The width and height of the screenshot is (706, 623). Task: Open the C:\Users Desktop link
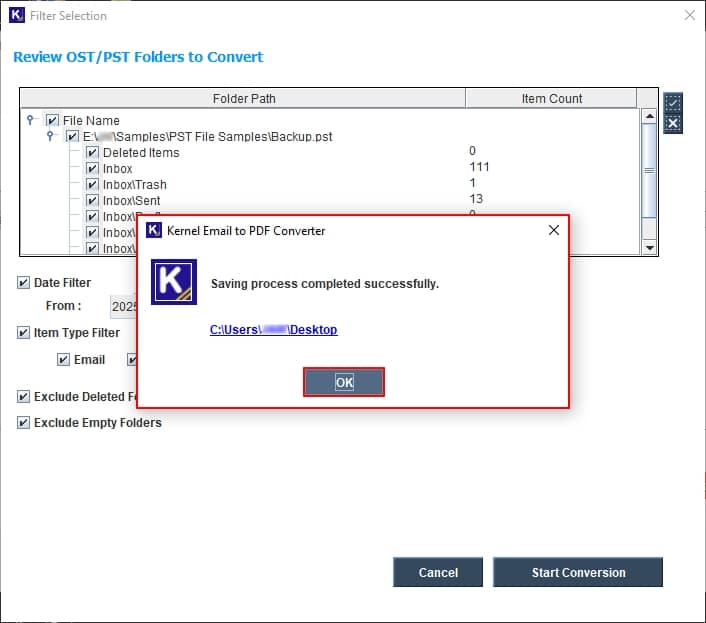pyautogui.click(x=273, y=330)
